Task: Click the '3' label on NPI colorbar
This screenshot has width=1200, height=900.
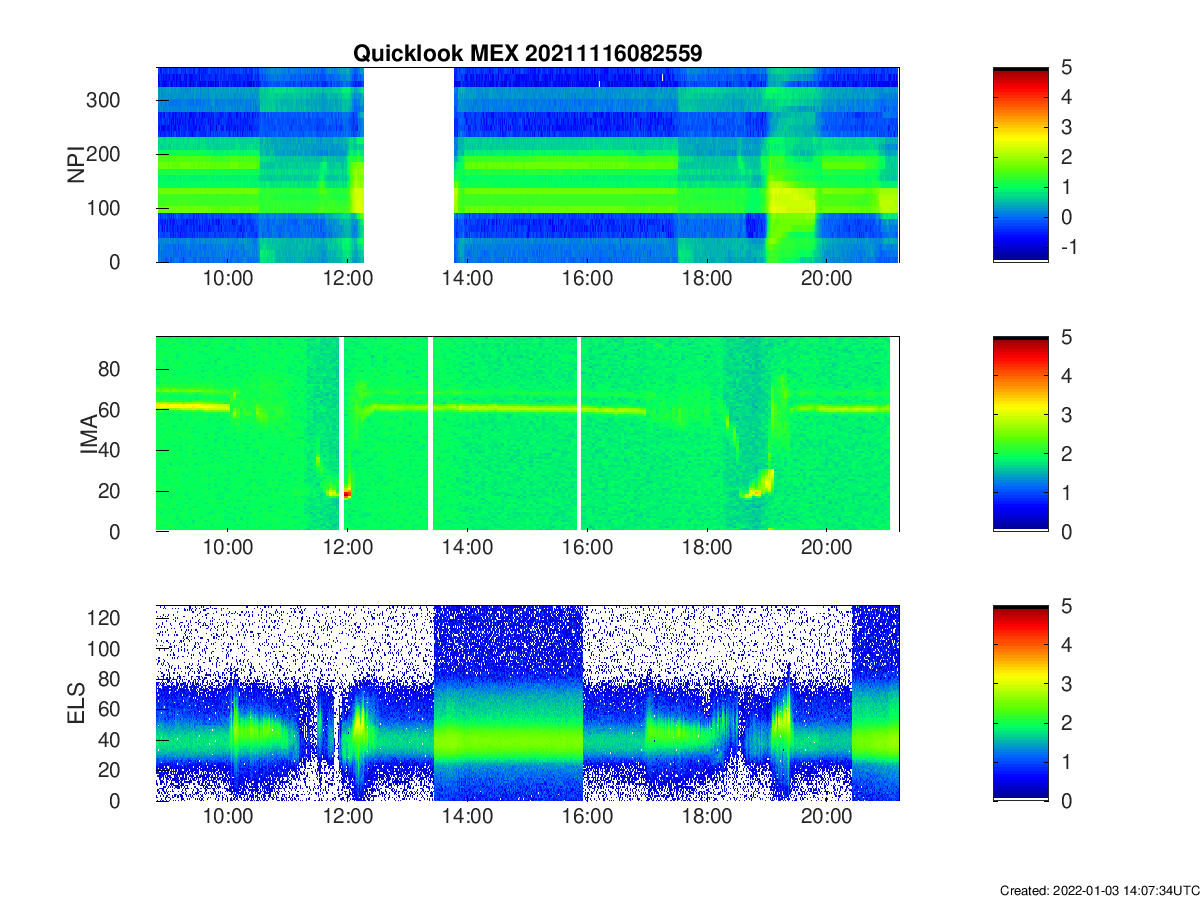Action: click(x=1066, y=127)
